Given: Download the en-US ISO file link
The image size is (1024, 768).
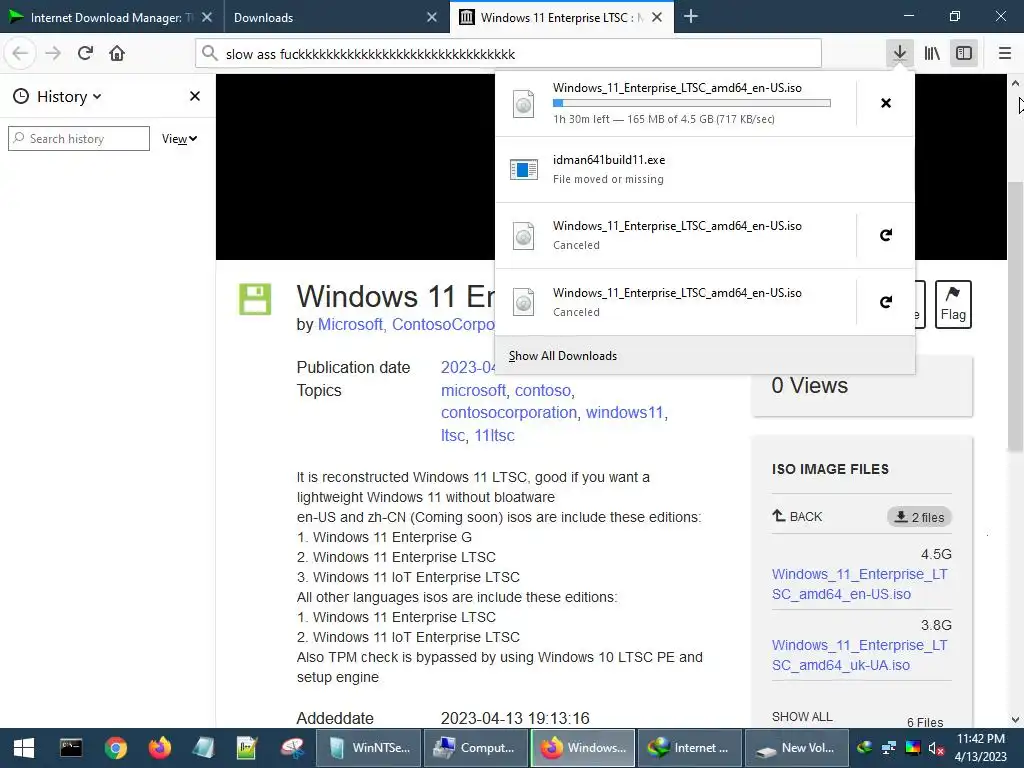Looking at the screenshot, I should (859, 584).
